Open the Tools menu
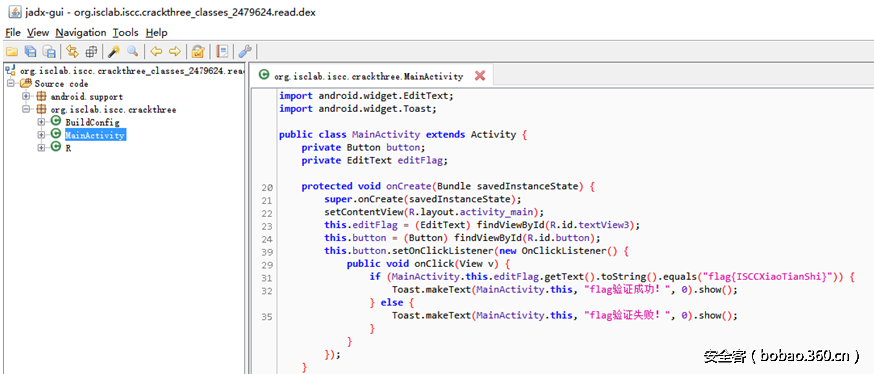Viewport: 874px width, 374px height. tap(126, 32)
